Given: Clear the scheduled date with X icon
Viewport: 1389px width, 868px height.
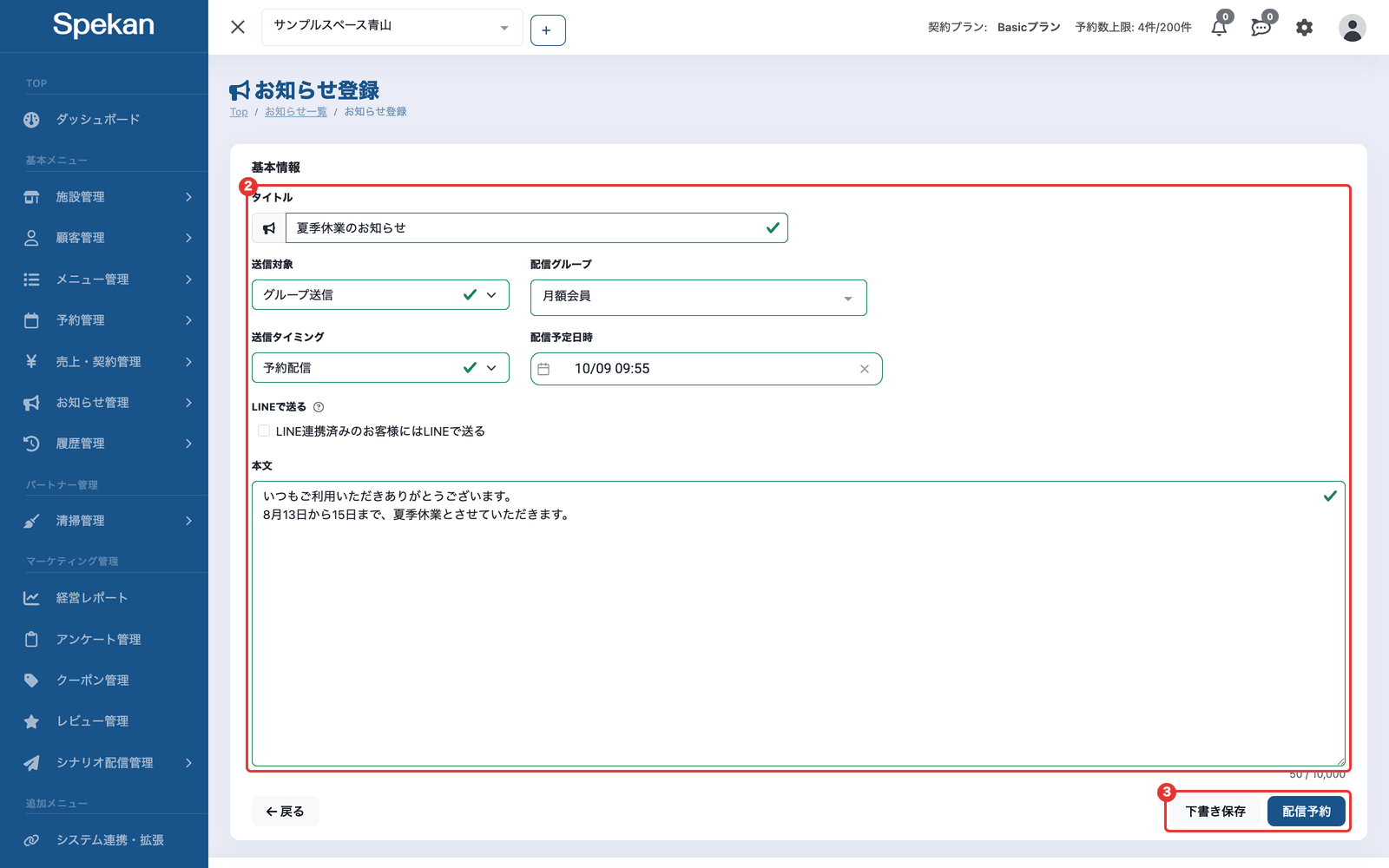Looking at the screenshot, I should (x=865, y=369).
